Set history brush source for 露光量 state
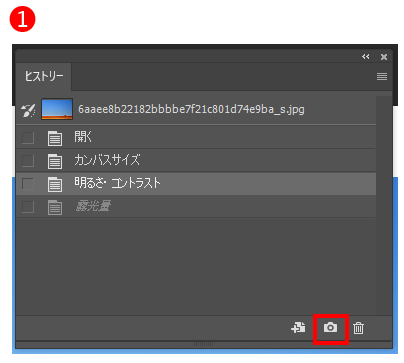 28,207
